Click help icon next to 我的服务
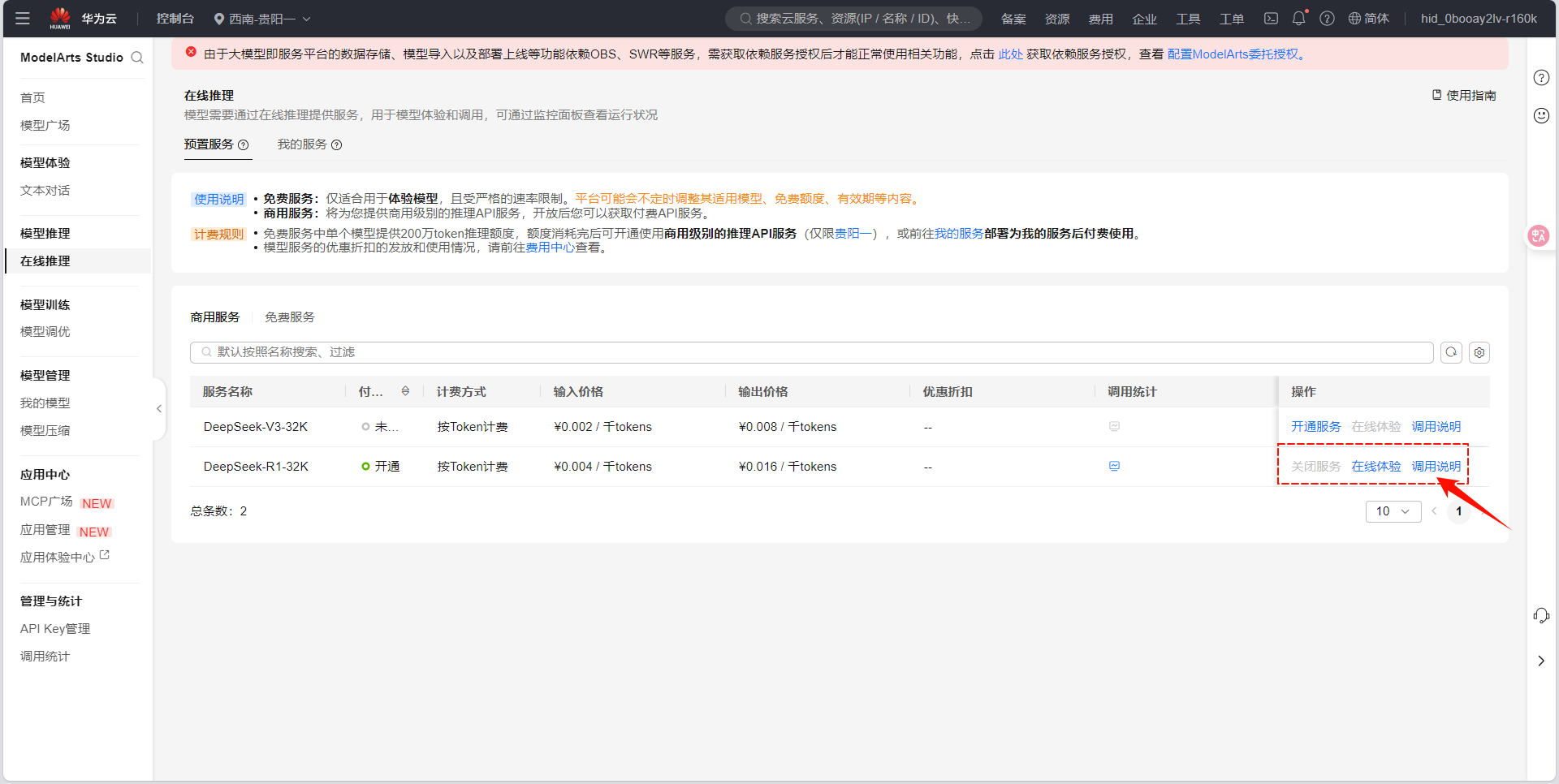The height and width of the screenshot is (784, 1559). pyautogui.click(x=336, y=144)
